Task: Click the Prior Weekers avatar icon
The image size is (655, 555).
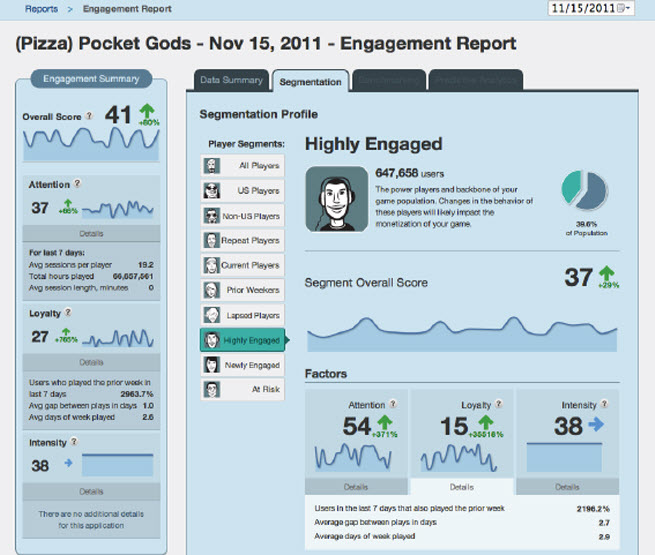Action: (212, 290)
